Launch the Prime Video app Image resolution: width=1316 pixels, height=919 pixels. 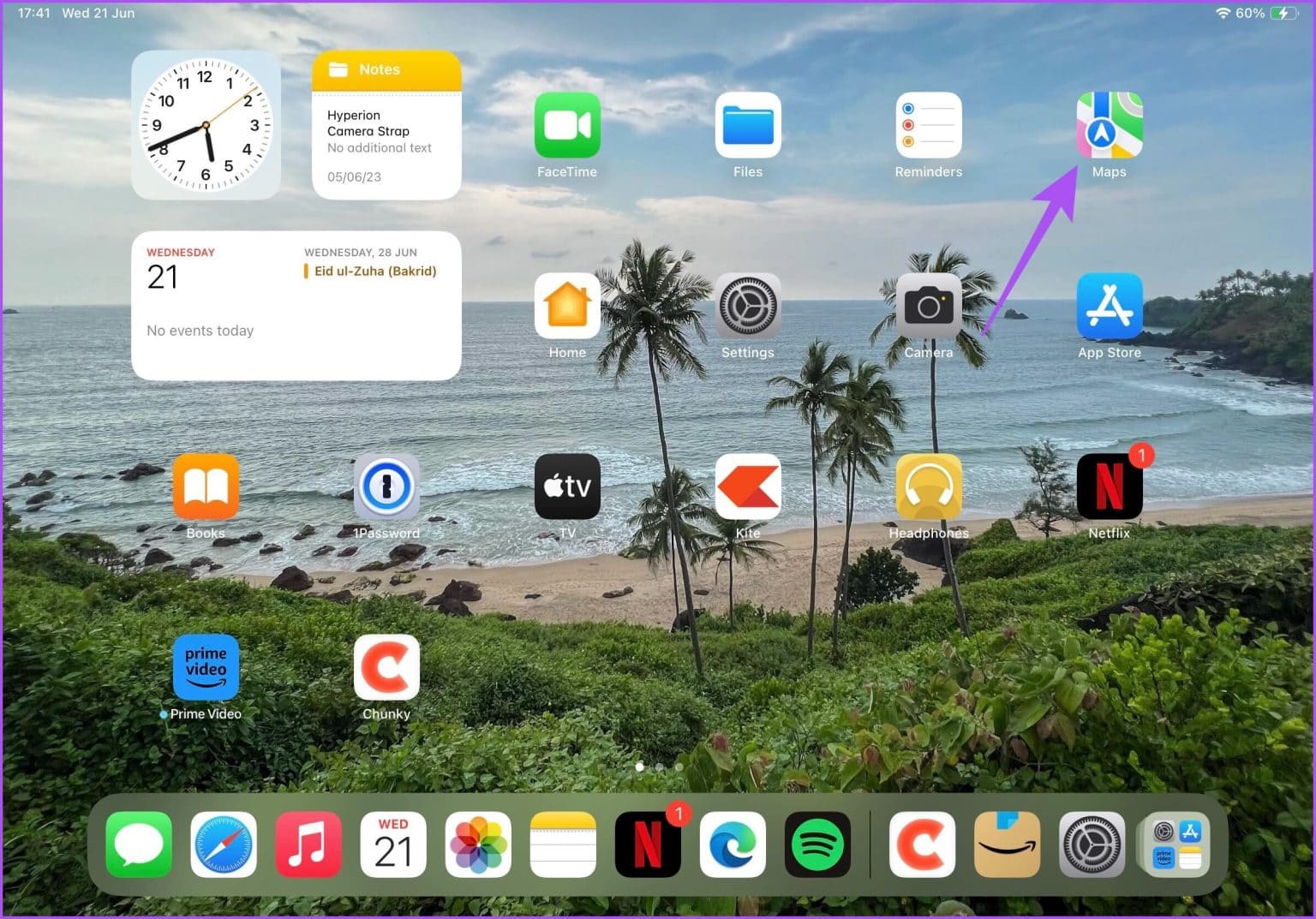coord(206,667)
